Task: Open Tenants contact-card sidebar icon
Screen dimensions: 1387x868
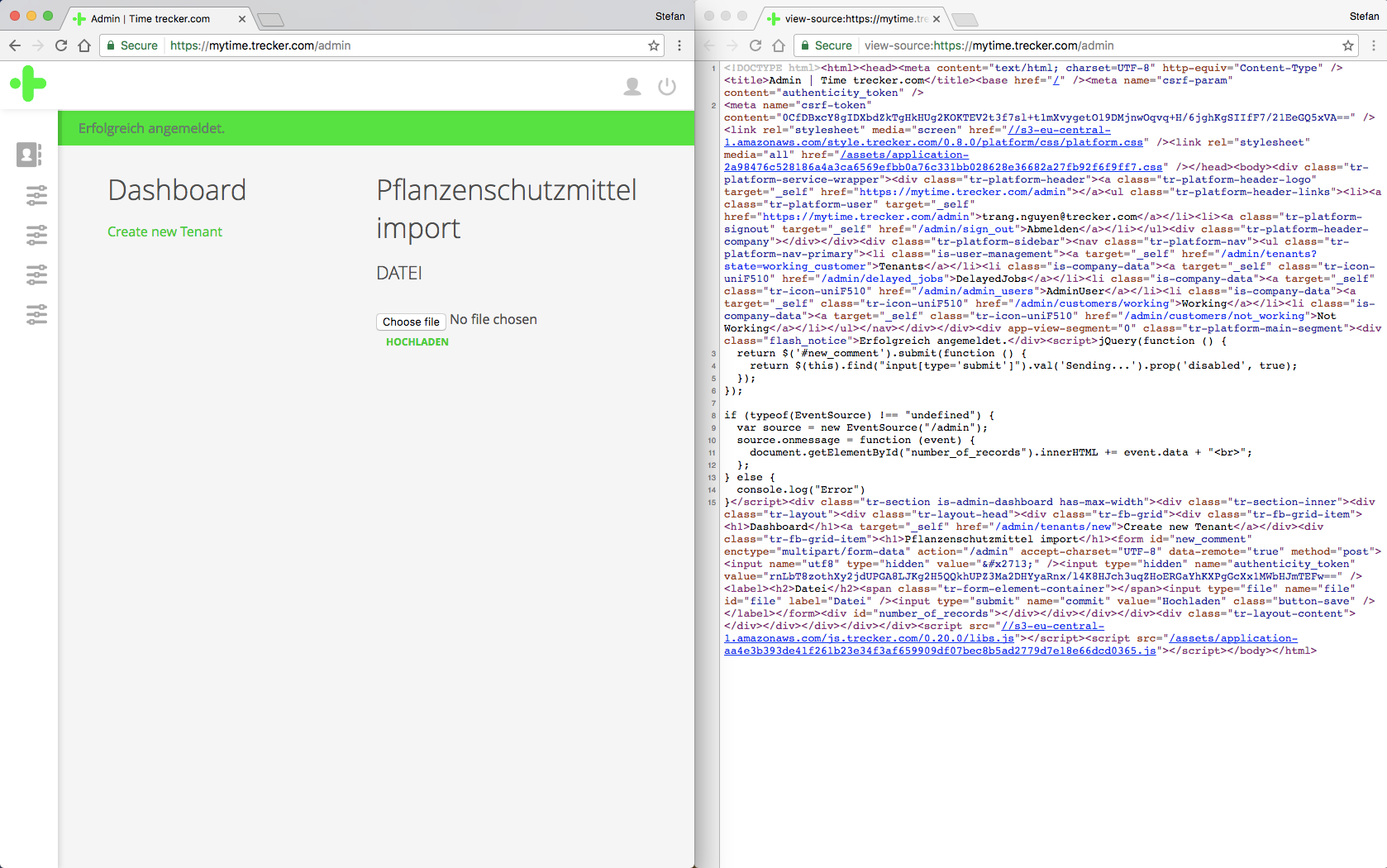Action: 29,155
